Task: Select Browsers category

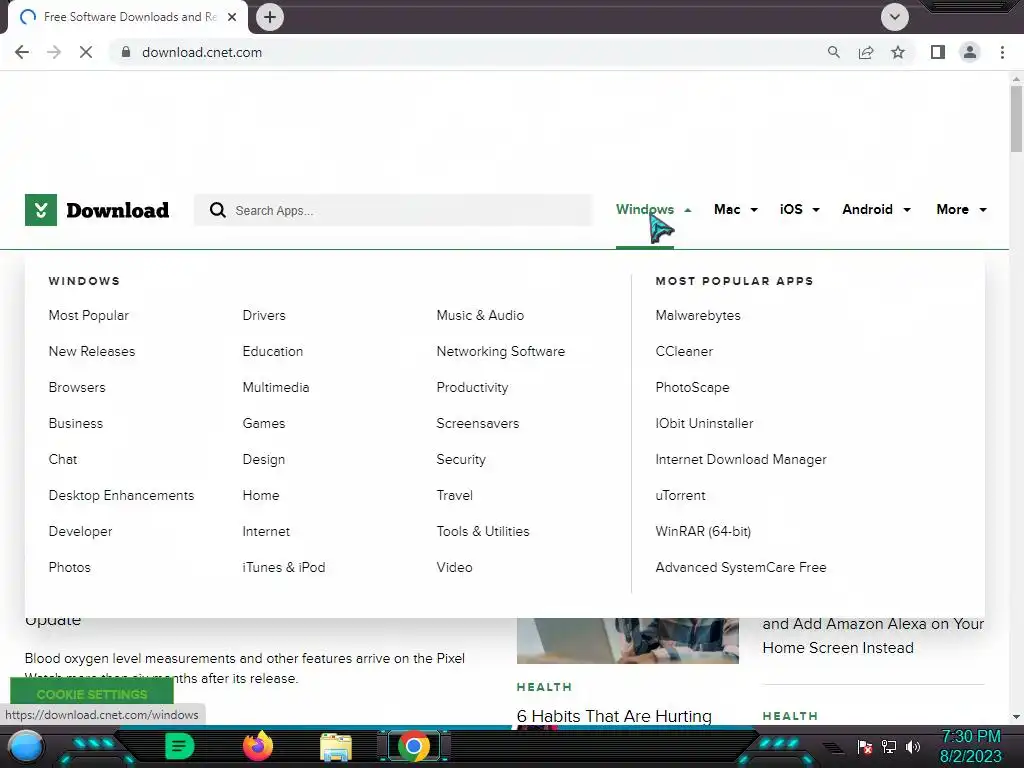Action: pyautogui.click(x=77, y=387)
